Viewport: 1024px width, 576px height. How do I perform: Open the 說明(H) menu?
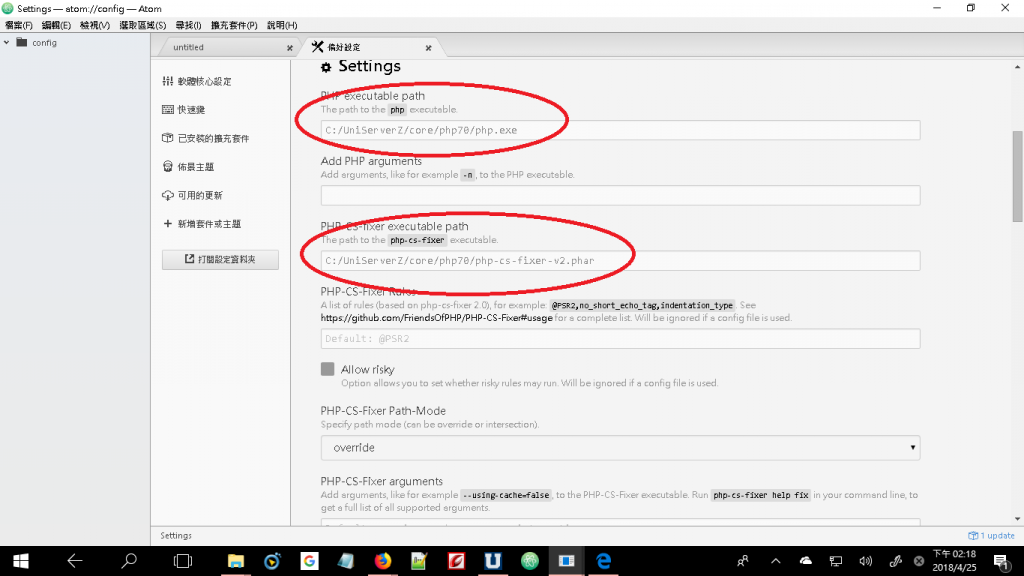point(282,25)
